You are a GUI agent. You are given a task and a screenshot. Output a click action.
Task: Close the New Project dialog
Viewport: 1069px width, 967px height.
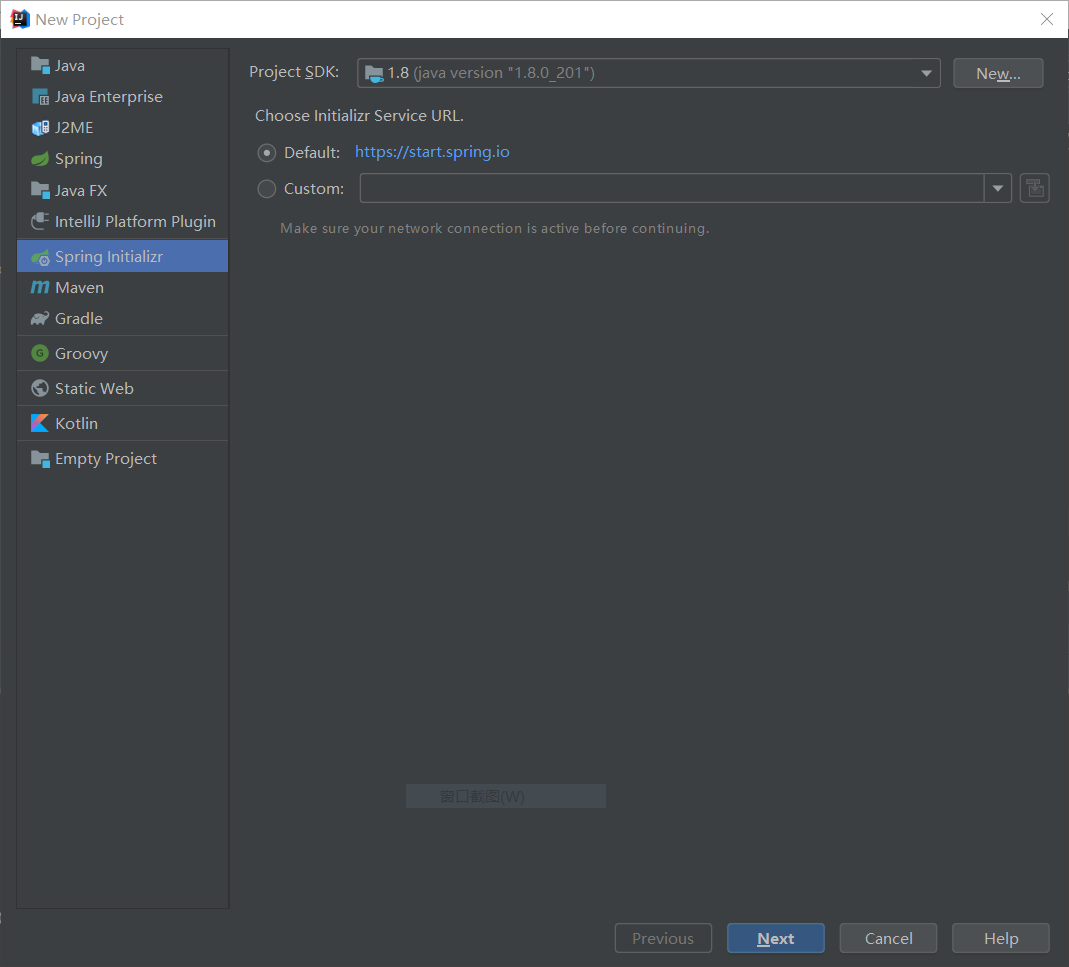[1047, 19]
